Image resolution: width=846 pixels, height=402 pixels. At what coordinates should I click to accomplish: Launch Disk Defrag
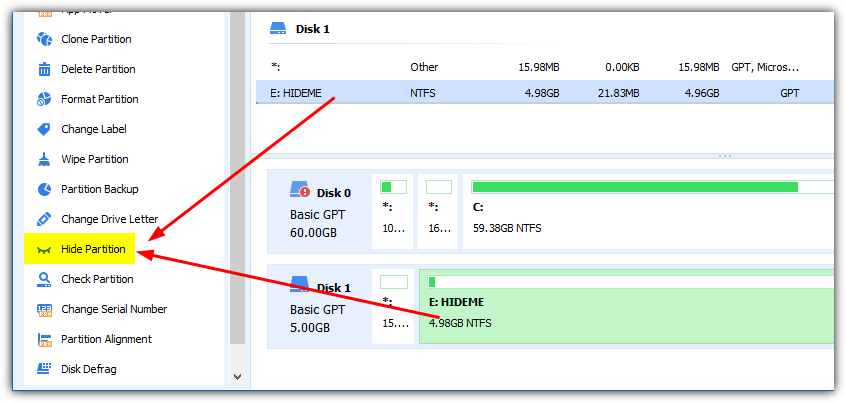[88, 369]
